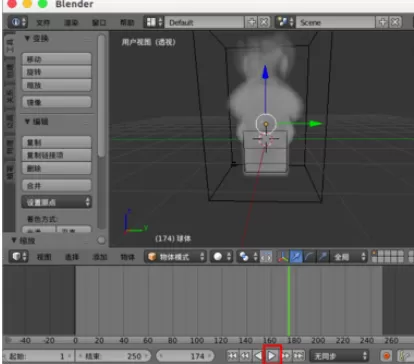Play the animation in reverse
The height and width of the screenshot is (364, 414).
[x=258, y=356]
